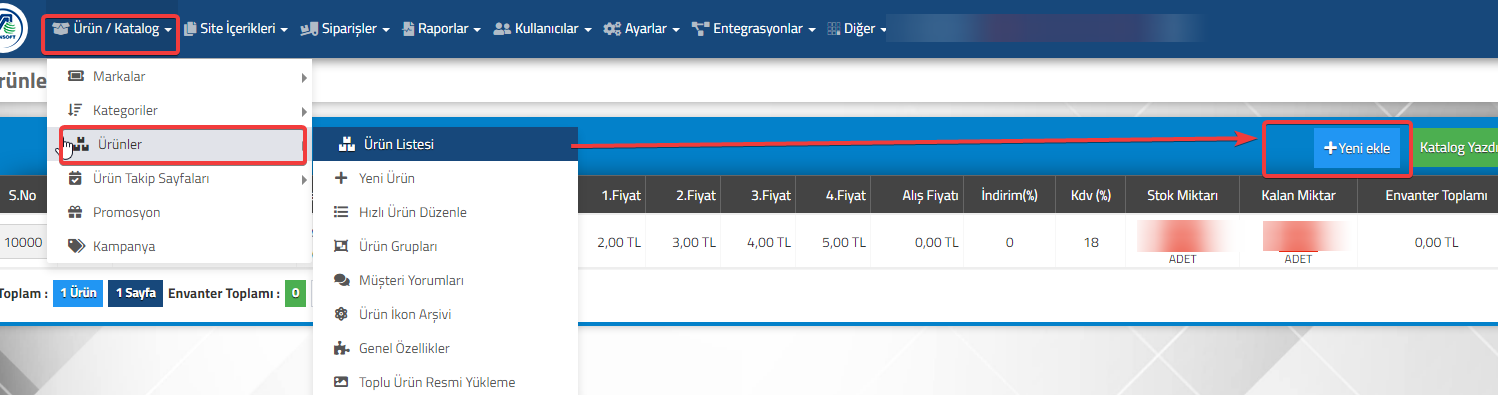Click the Müşteri Yorumları speech bubble icon

pyautogui.click(x=341, y=280)
